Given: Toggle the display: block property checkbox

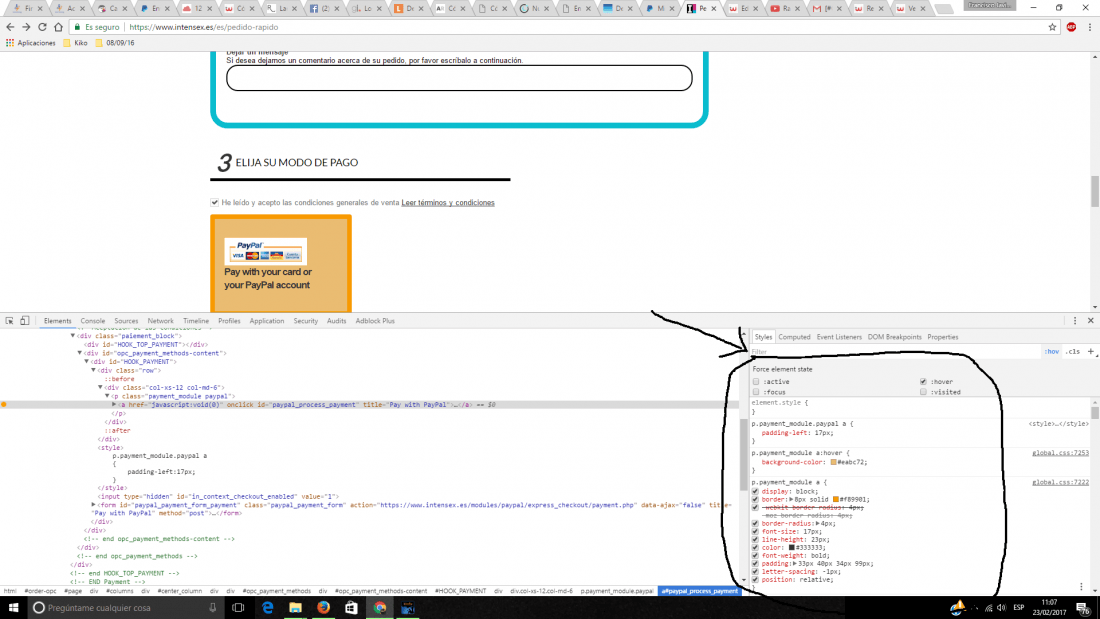Looking at the screenshot, I should [756, 491].
